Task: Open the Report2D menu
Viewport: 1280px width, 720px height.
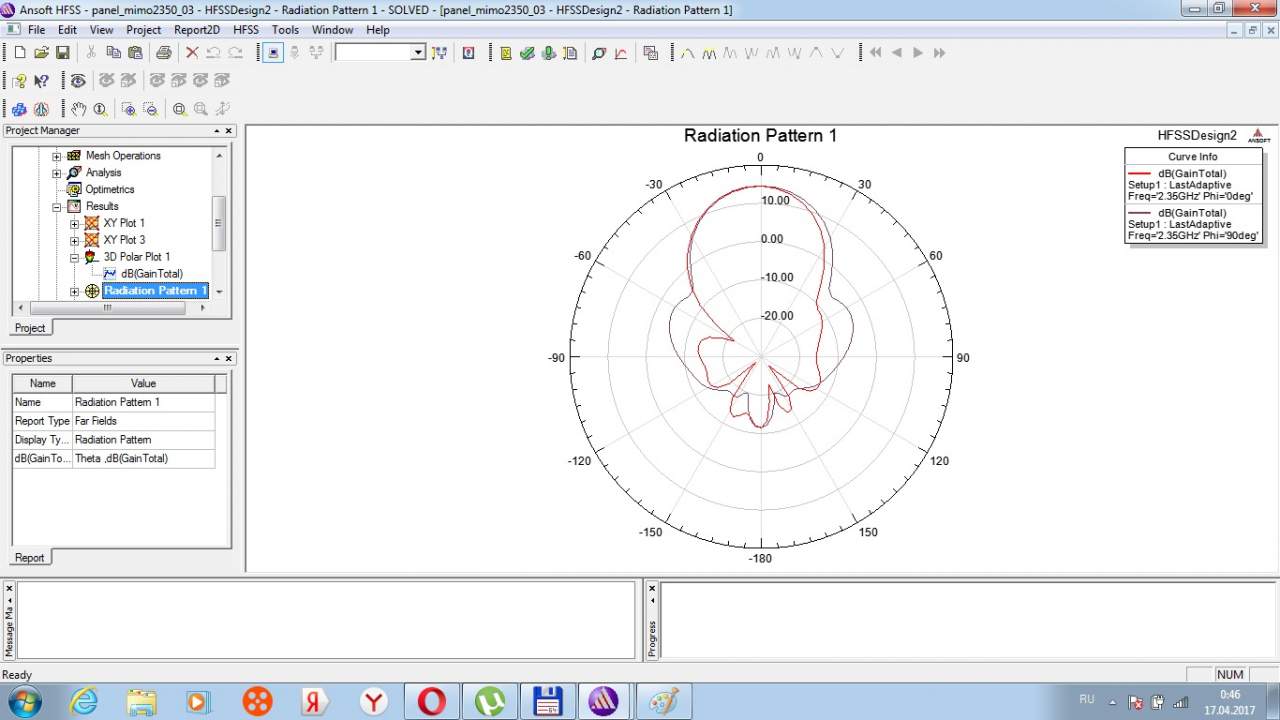Action: [196, 30]
